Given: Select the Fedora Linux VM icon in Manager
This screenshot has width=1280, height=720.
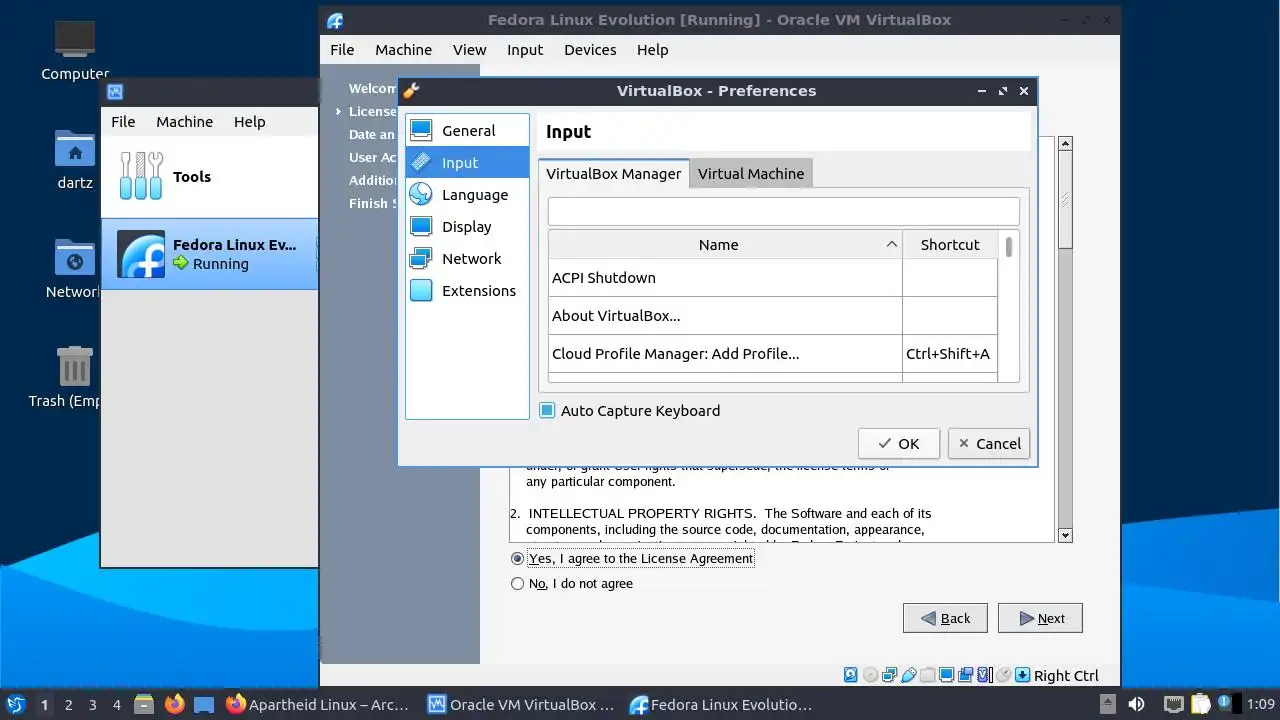Looking at the screenshot, I should pyautogui.click(x=141, y=254).
